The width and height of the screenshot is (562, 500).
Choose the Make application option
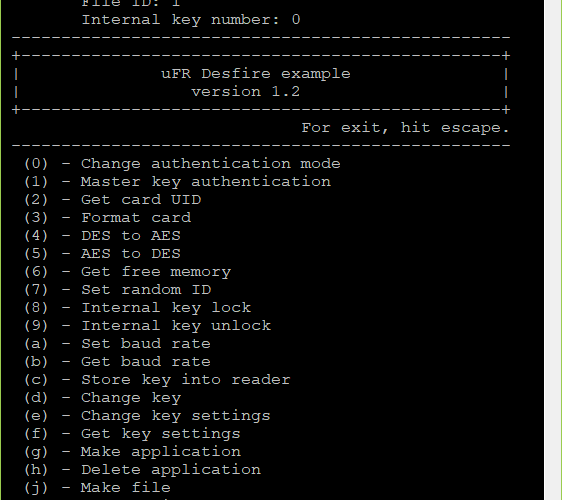[x=132, y=452]
